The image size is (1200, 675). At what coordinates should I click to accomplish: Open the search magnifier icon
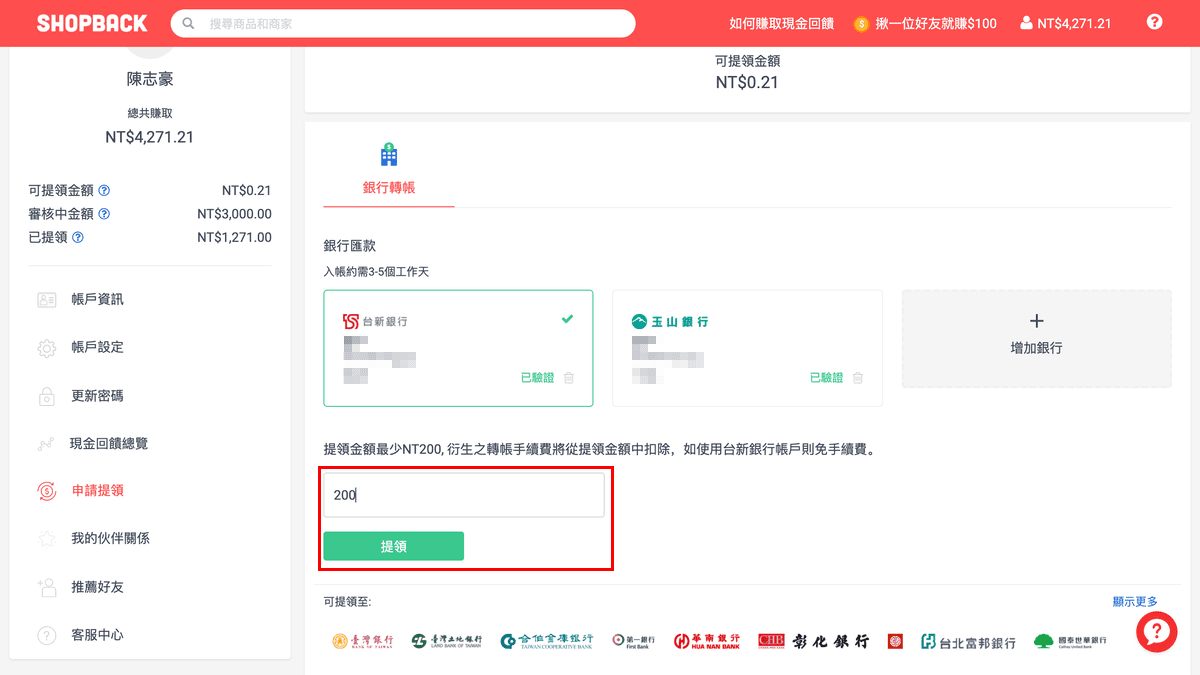click(187, 22)
